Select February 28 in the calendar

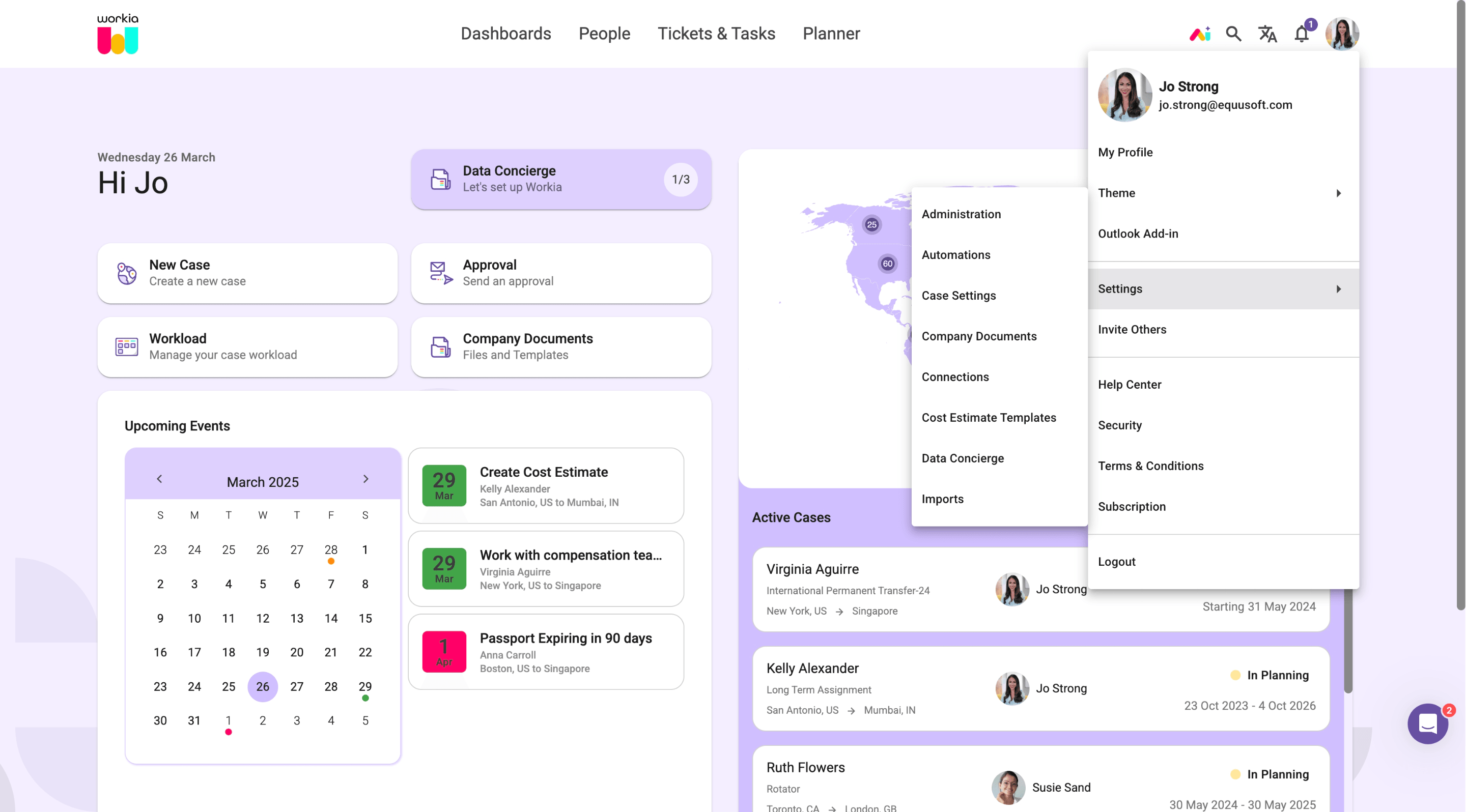pos(331,550)
